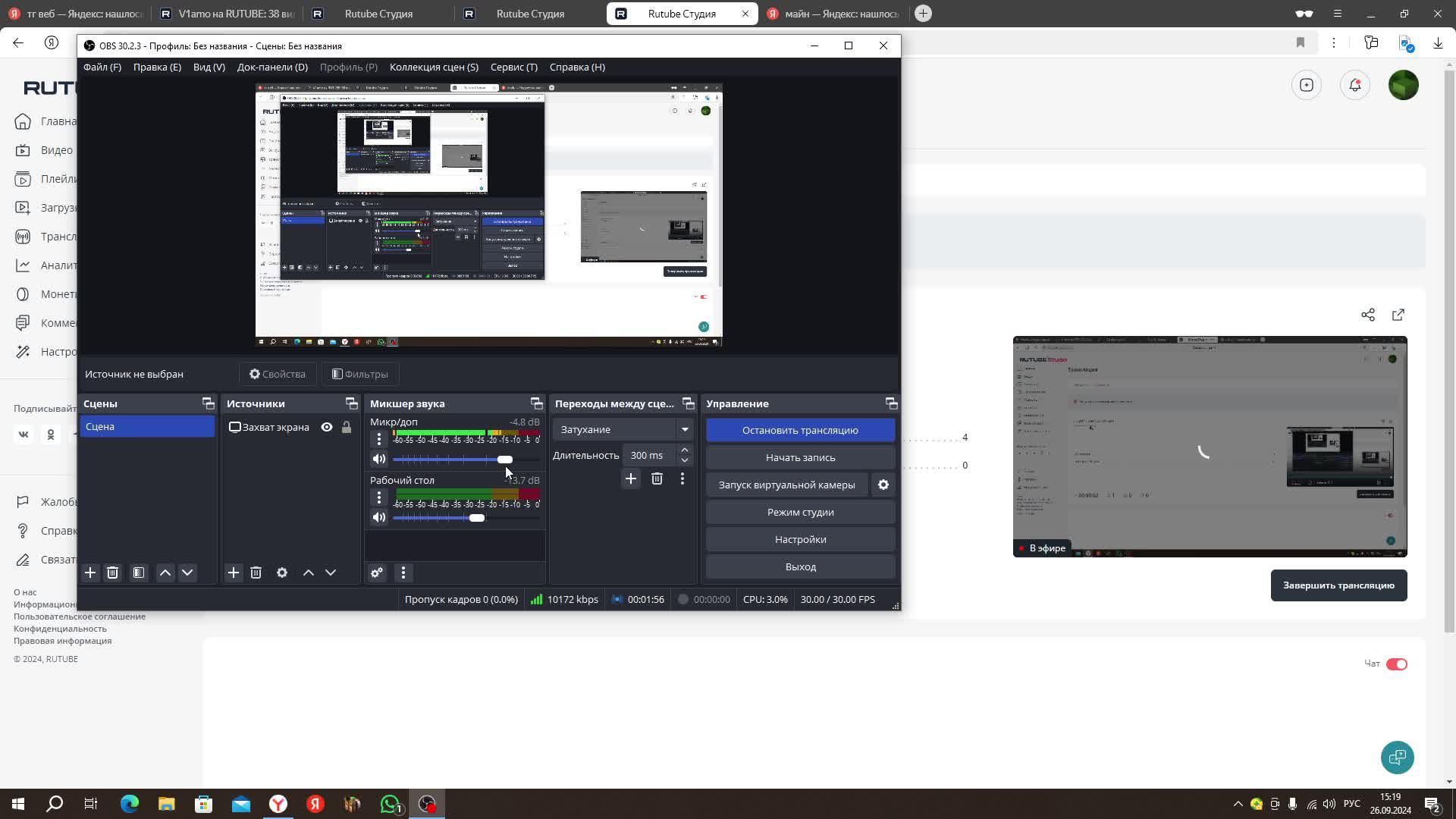Adjust the Микр/доп volume slider
The height and width of the screenshot is (819, 1456).
click(x=504, y=459)
